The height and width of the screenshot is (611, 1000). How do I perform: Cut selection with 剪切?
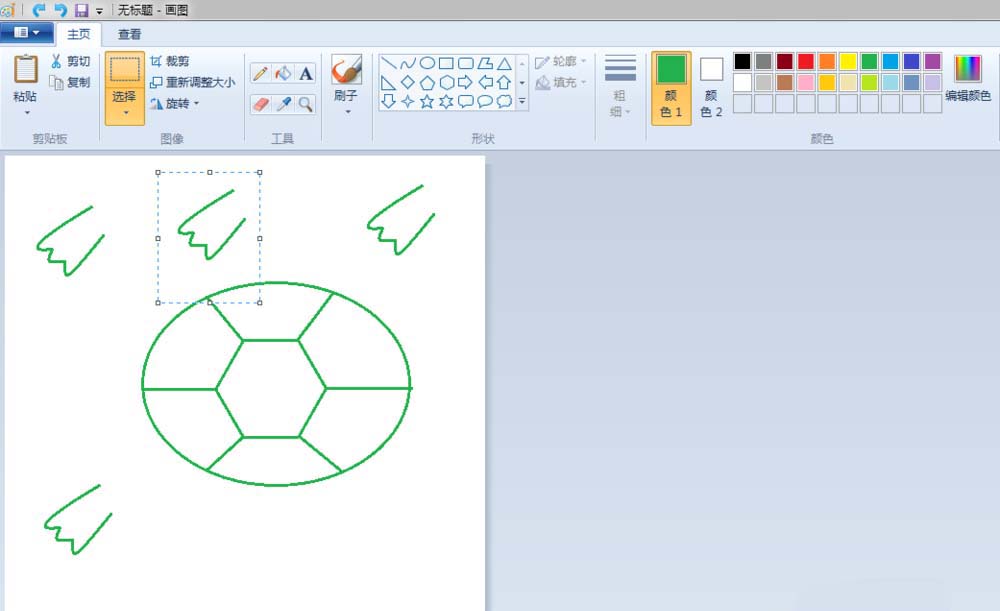coord(70,61)
